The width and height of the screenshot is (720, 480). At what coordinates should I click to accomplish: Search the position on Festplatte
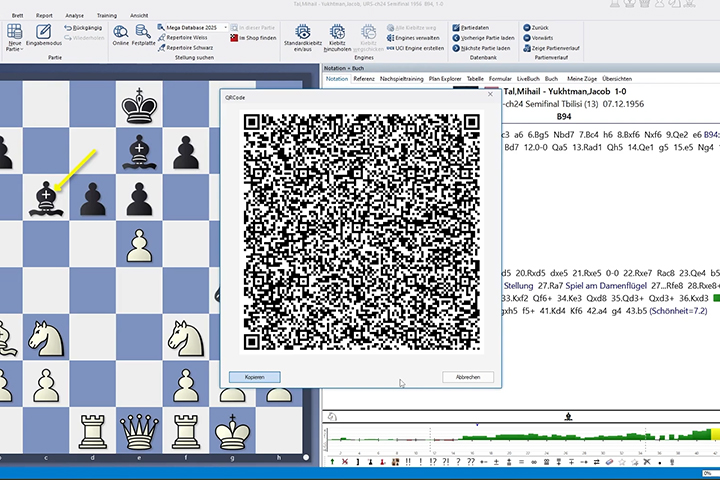143,35
